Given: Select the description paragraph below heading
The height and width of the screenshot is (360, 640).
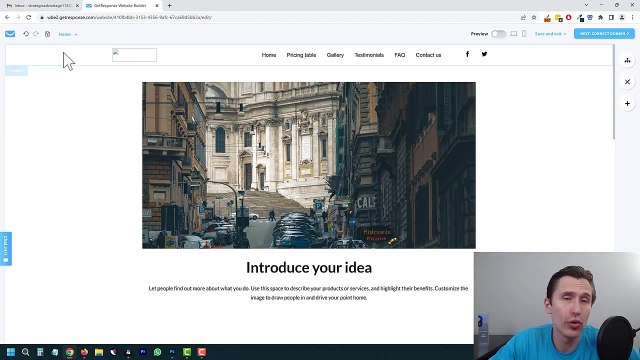Looking at the screenshot, I should (x=309, y=293).
